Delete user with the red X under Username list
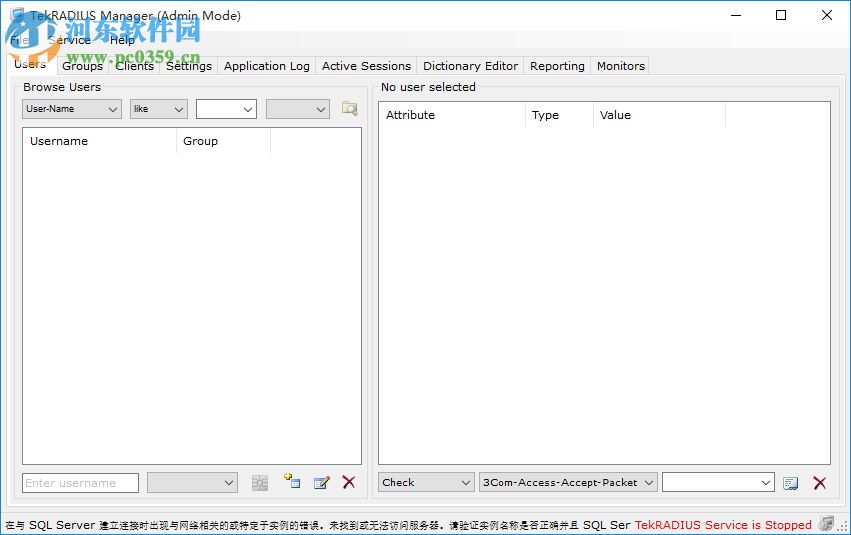 [349, 482]
